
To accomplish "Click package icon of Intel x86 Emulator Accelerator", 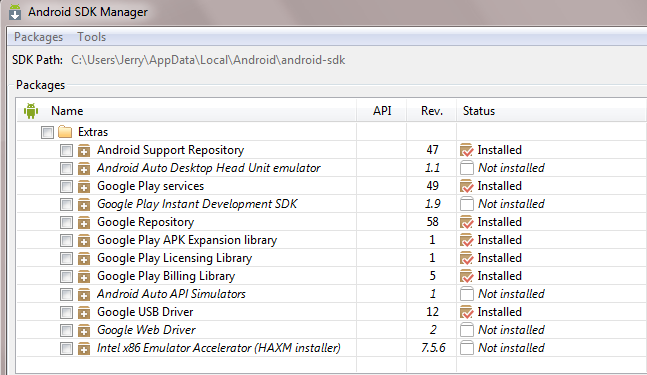I will [x=84, y=349].
